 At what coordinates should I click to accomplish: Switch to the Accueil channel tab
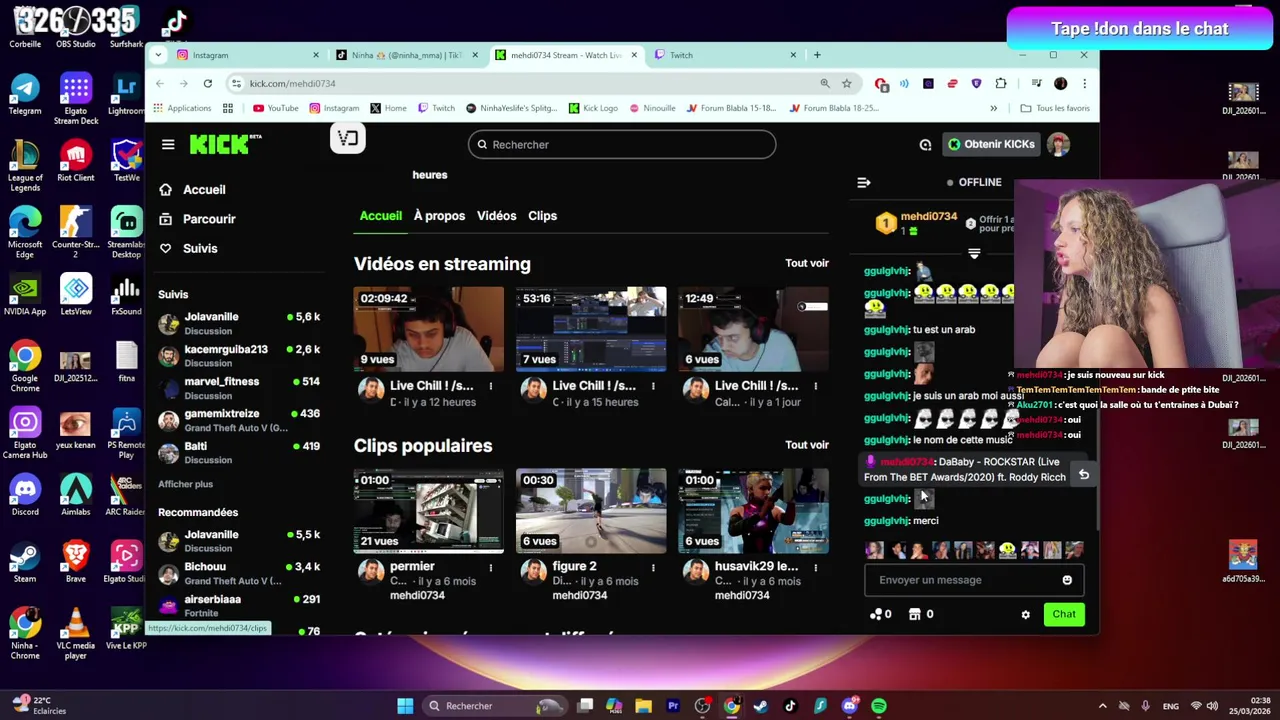click(381, 216)
